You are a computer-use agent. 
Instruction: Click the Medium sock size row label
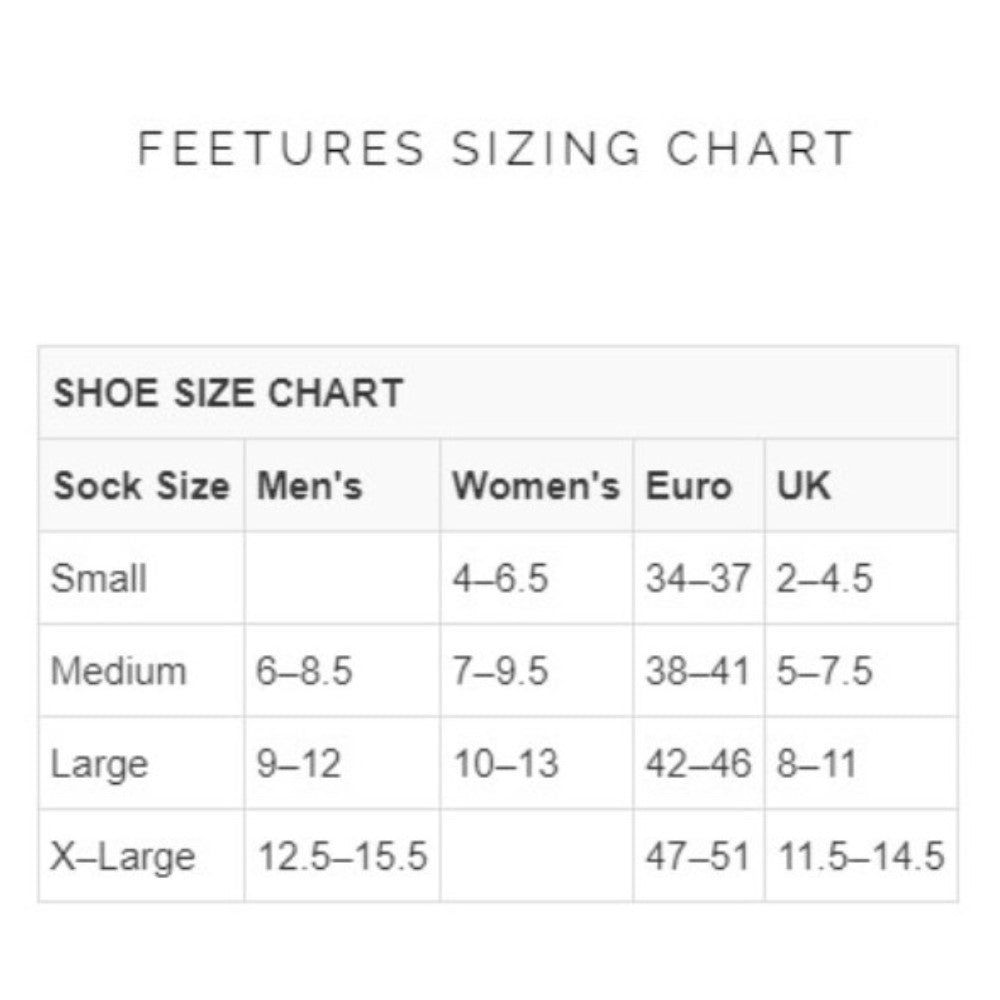(119, 671)
